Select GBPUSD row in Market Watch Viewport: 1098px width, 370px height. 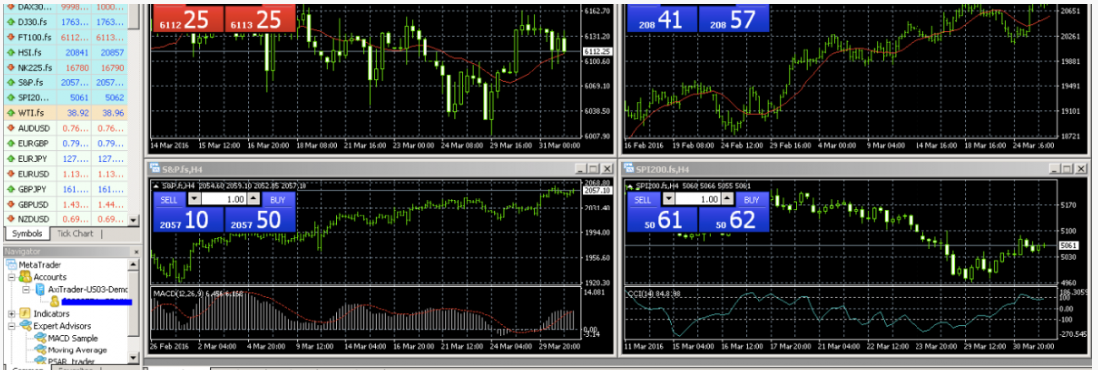point(64,204)
